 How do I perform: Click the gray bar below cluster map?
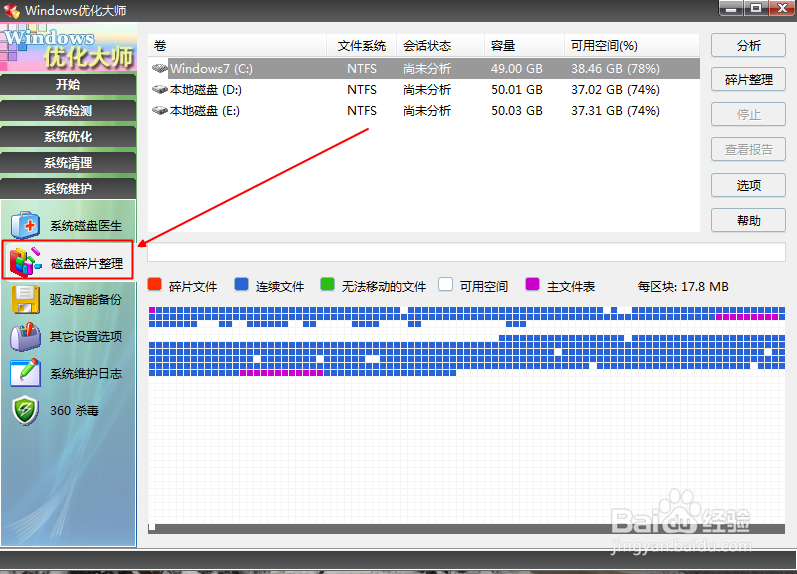467,529
